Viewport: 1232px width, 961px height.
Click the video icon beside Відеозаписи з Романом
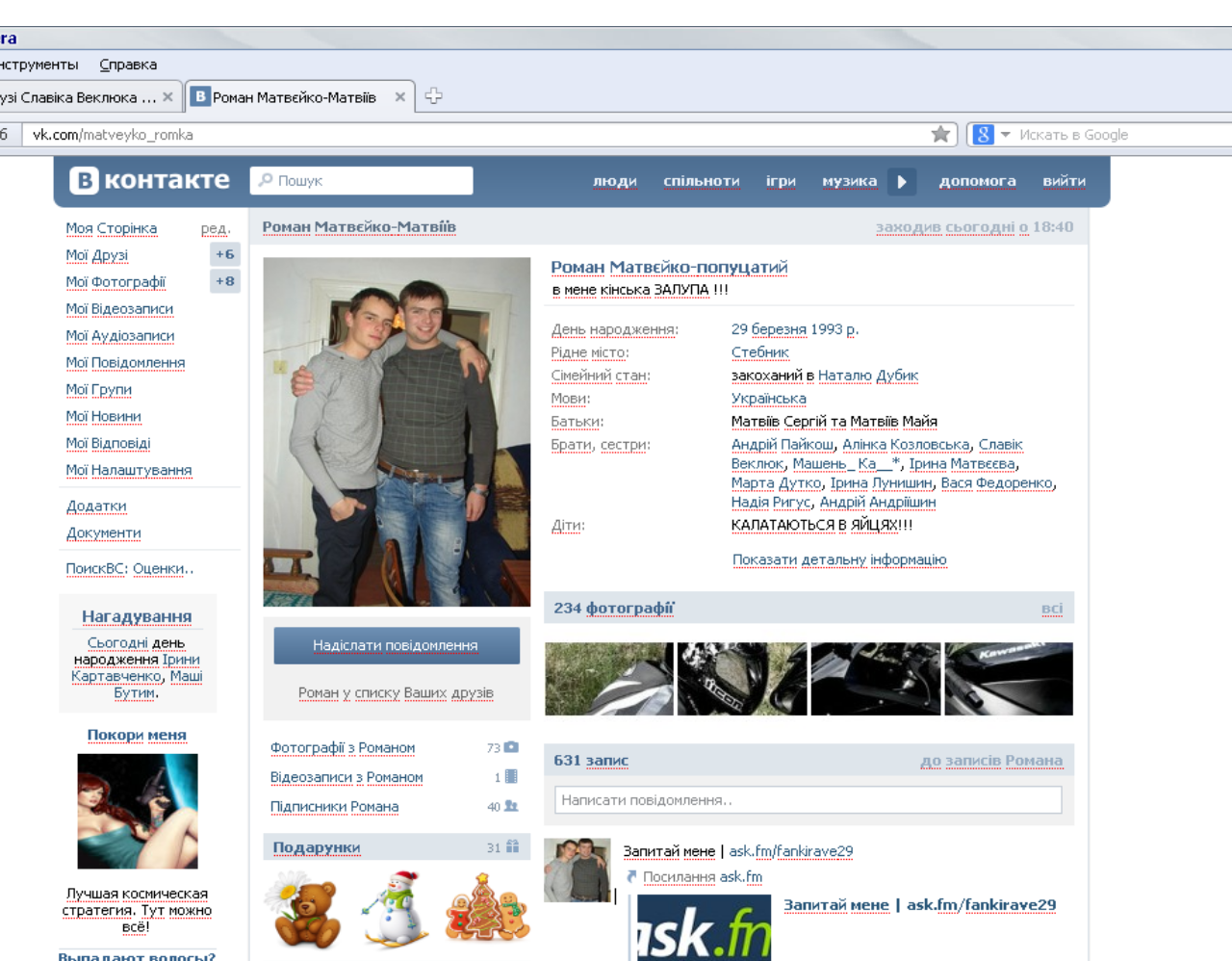tap(511, 776)
